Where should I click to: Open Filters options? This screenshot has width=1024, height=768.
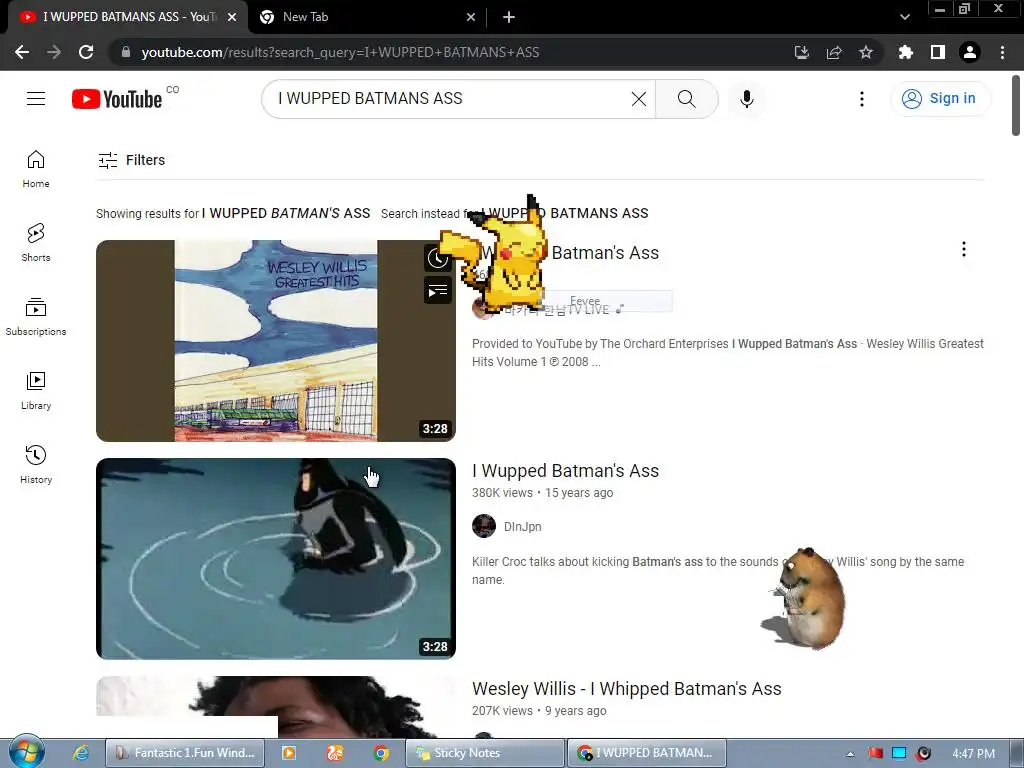point(131,160)
